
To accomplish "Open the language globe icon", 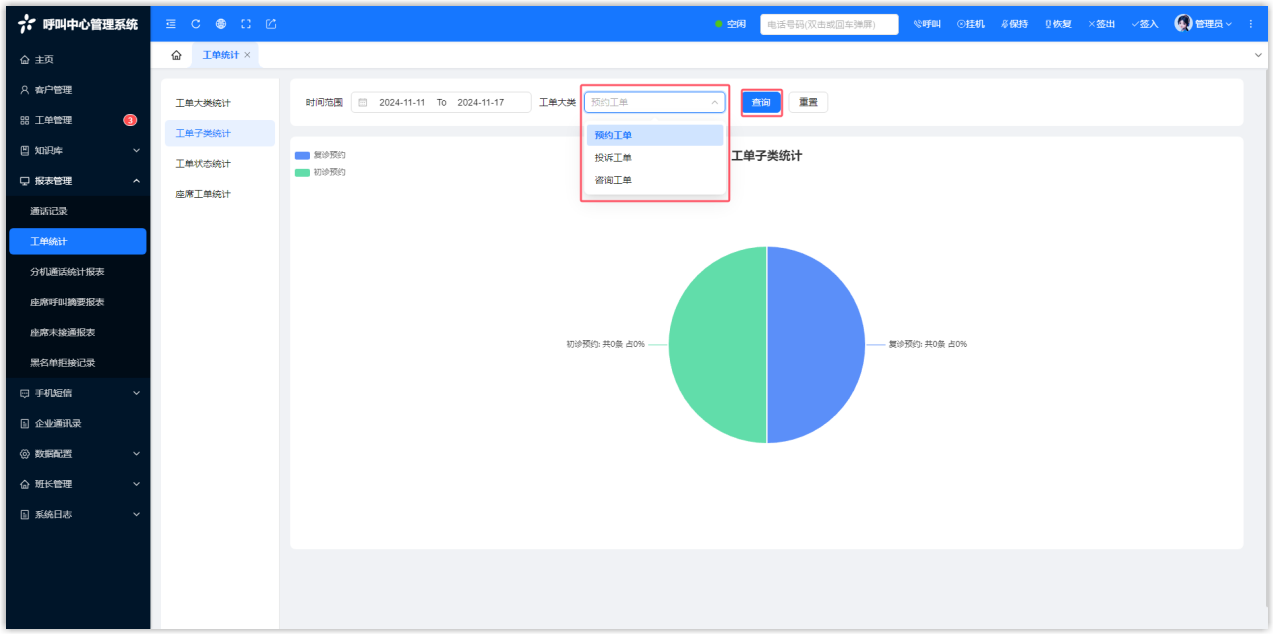I will tap(221, 24).
